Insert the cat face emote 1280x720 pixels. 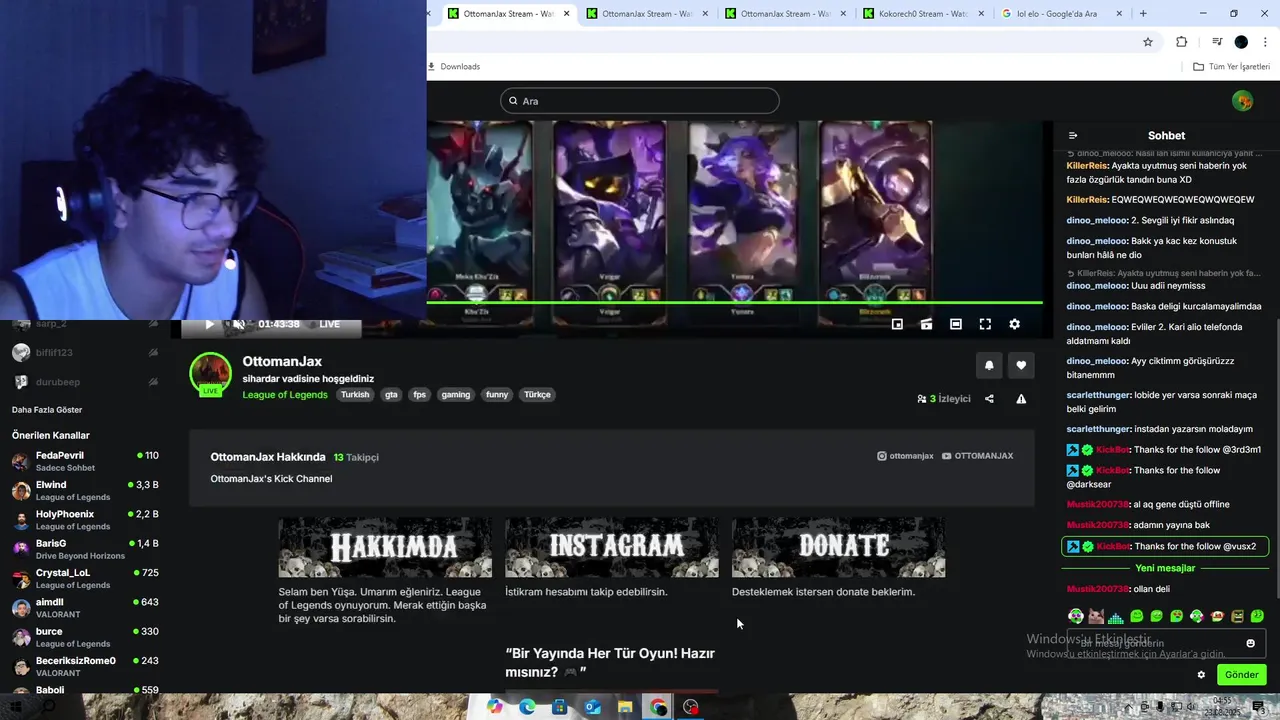(x=1096, y=616)
